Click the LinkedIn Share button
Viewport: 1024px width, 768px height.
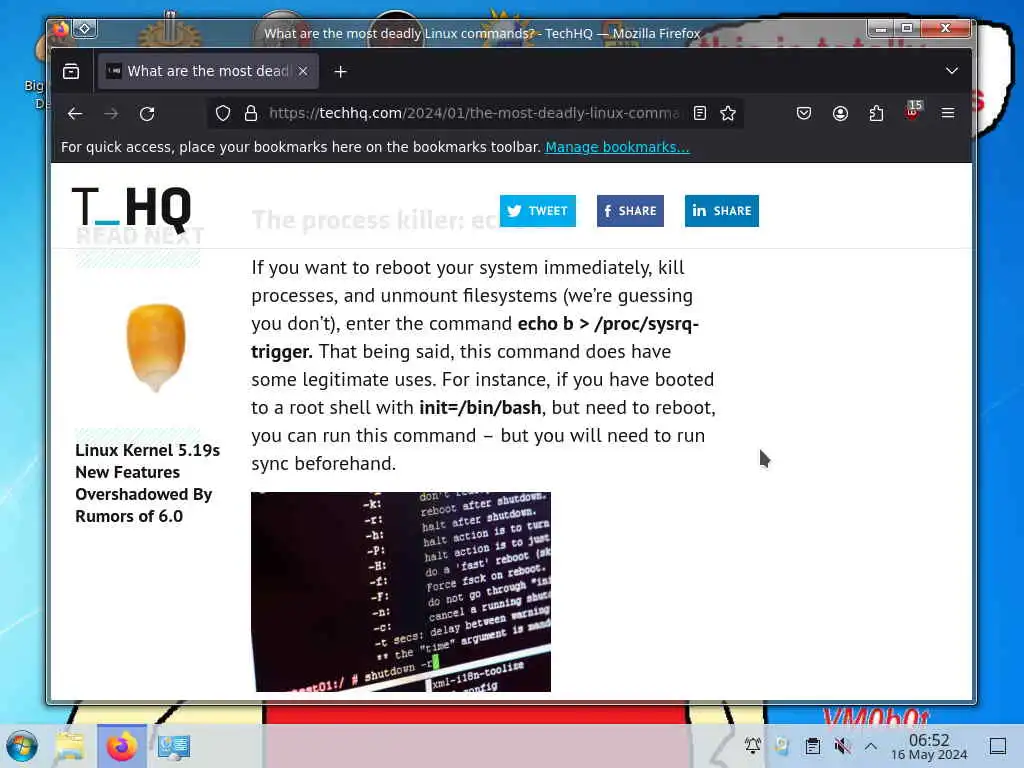pyautogui.click(x=722, y=211)
